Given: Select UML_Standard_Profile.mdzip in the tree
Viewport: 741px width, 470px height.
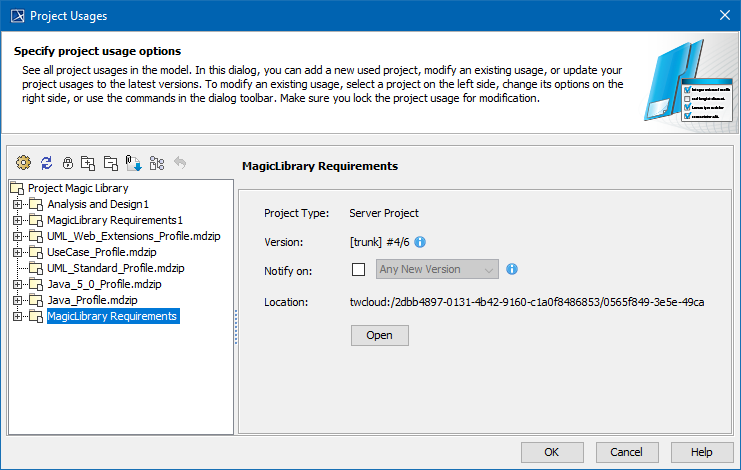Looking at the screenshot, I should pos(116,268).
